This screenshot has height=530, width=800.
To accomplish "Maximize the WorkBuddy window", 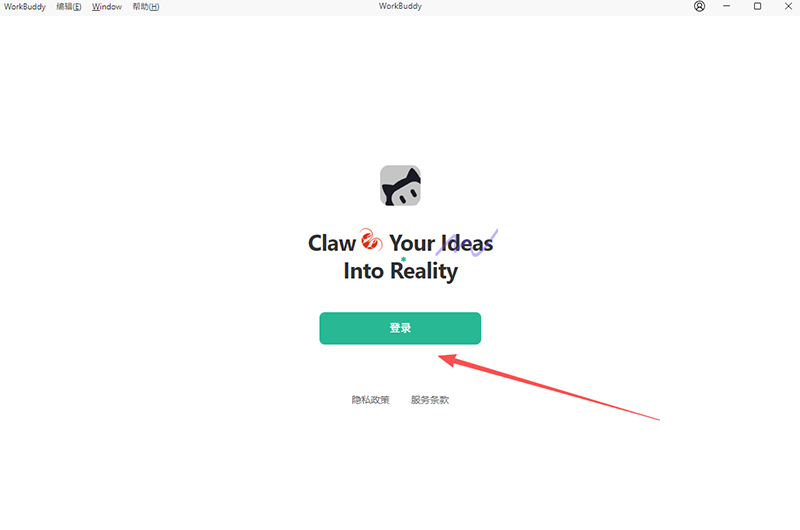I will pyautogui.click(x=758, y=6).
